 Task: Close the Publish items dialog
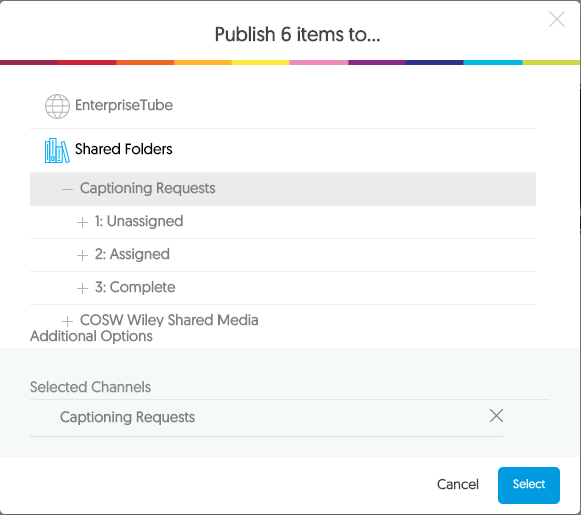pyautogui.click(x=557, y=19)
